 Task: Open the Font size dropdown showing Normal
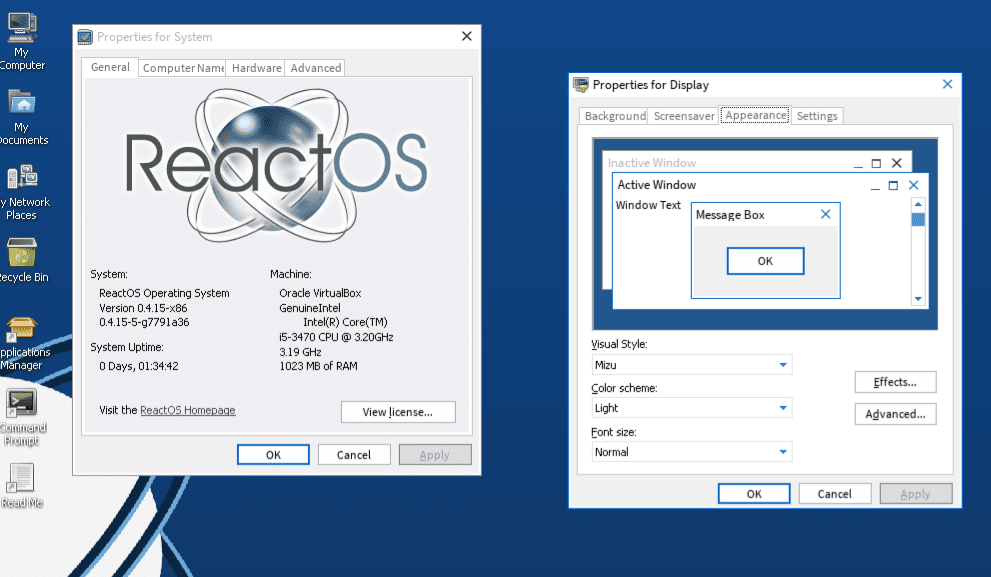coord(783,451)
